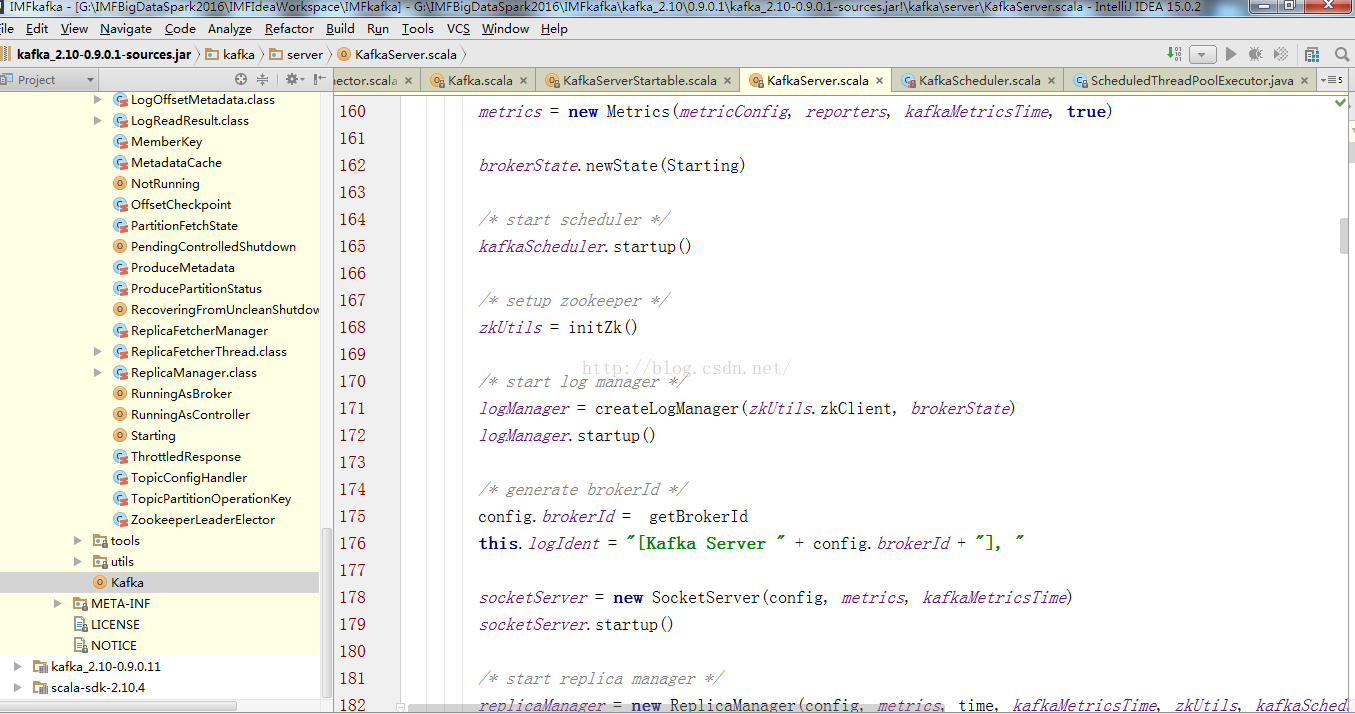Click the green inspection checkmark indicator

click(1340, 102)
